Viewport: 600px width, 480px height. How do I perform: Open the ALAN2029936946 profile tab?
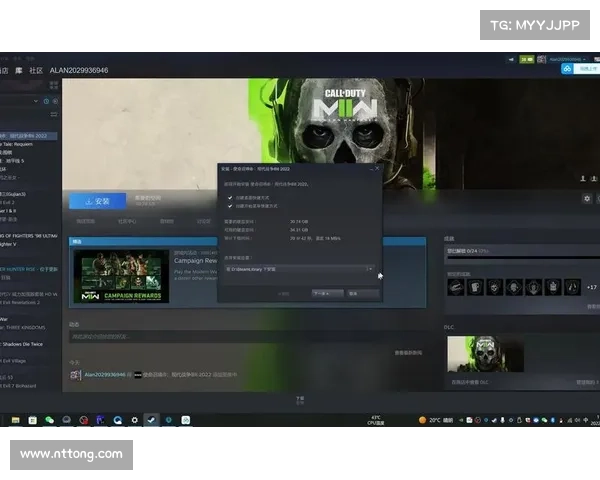pyautogui.click(x=79, y=70)
